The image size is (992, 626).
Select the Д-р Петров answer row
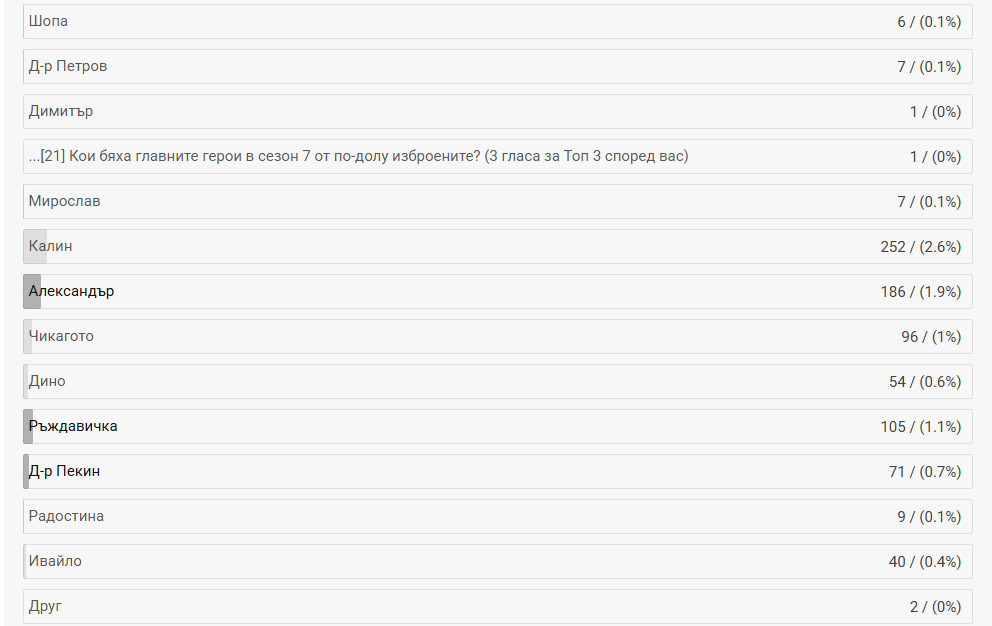coord(497,67)
